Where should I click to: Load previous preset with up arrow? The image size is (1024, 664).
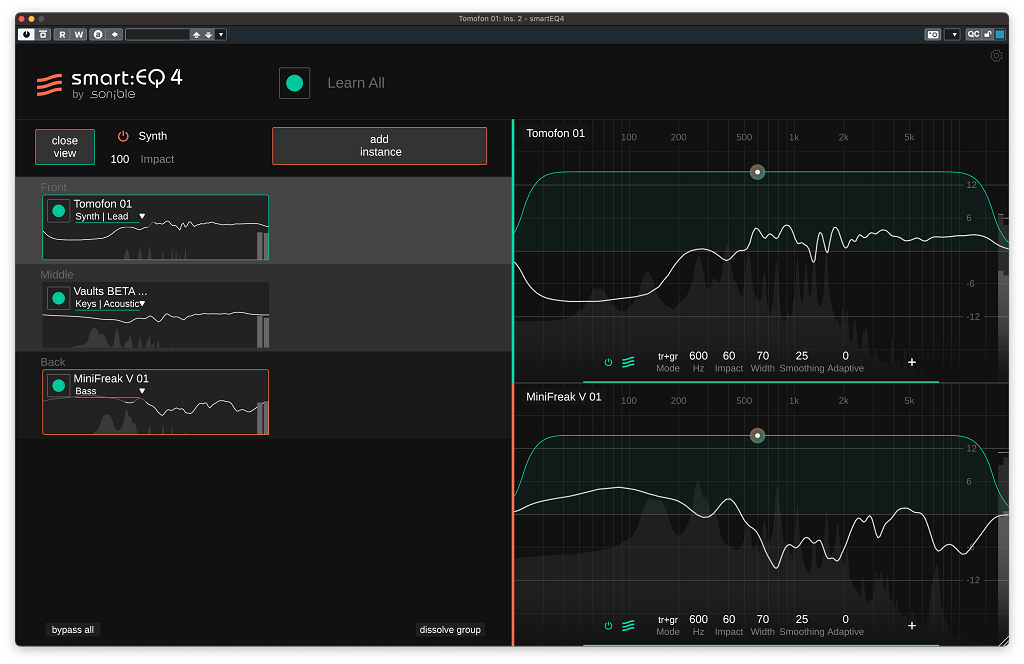click(x=196, y=35)
